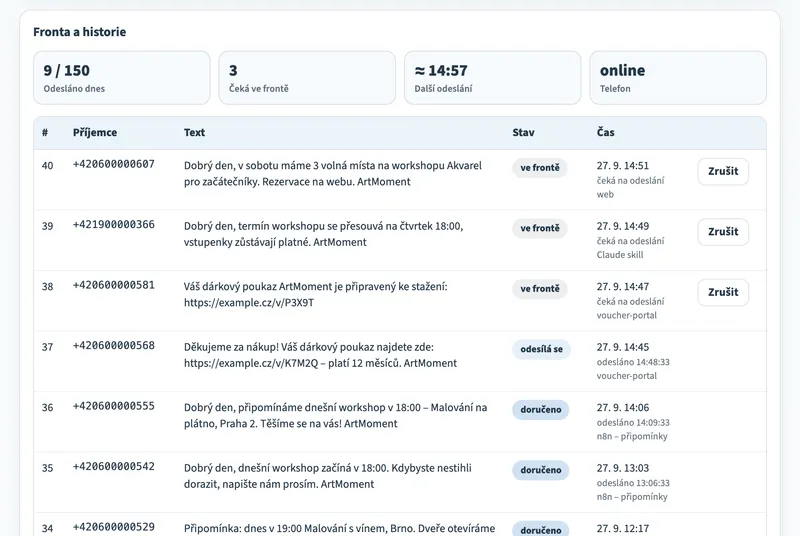Click timestamp '27. 9. 14:49'
The height and width of the screenshot is (536, 800).
[x=622, y=226]
